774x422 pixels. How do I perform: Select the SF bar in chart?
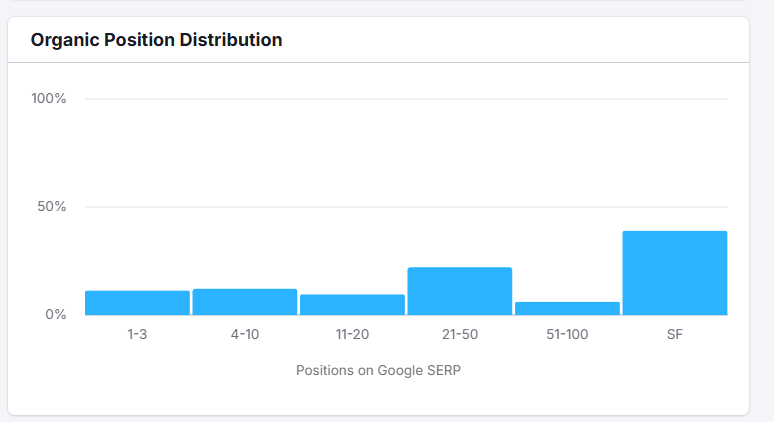coord(674,273)
